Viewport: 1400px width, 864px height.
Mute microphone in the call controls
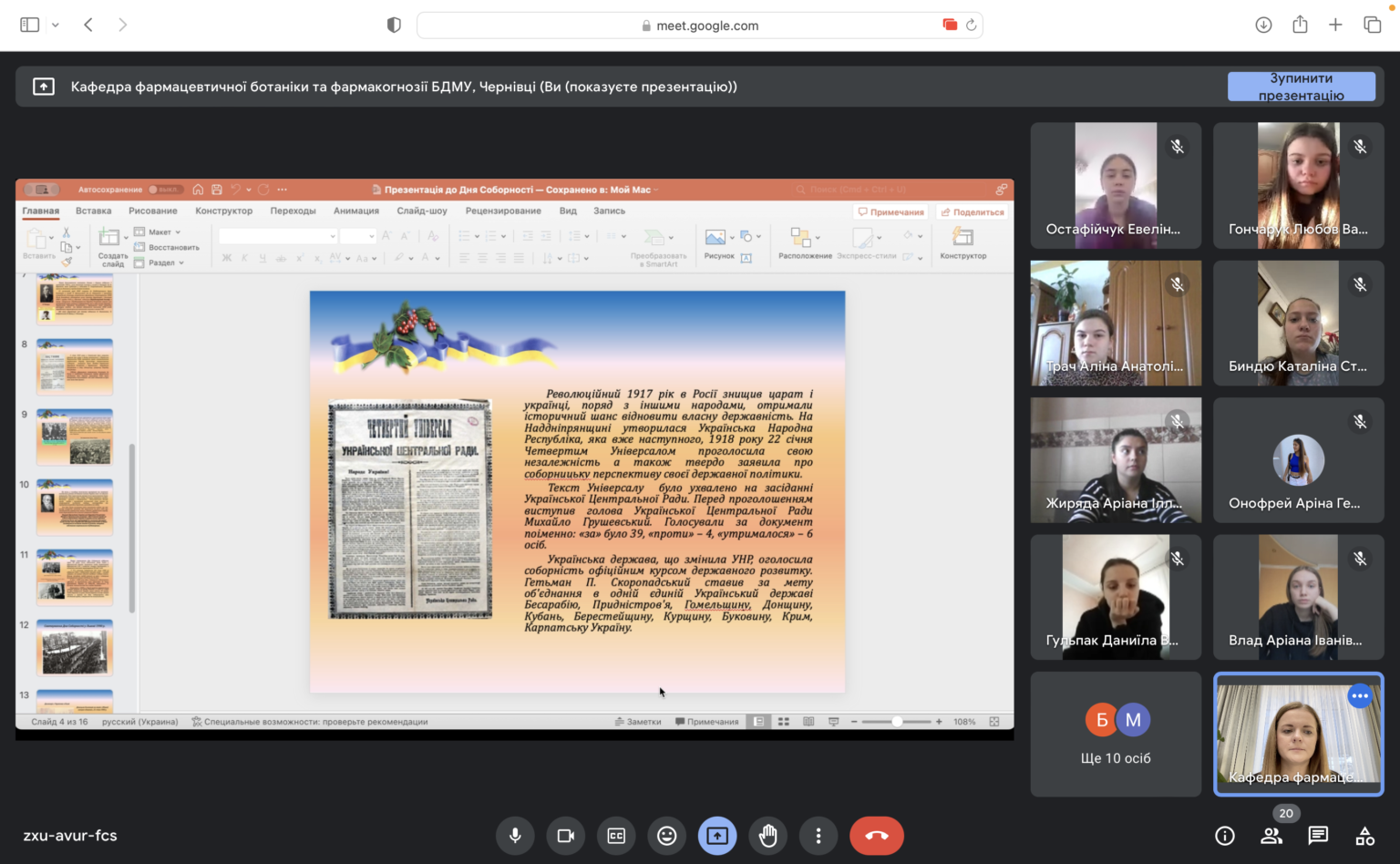click(x=515, y=836)
